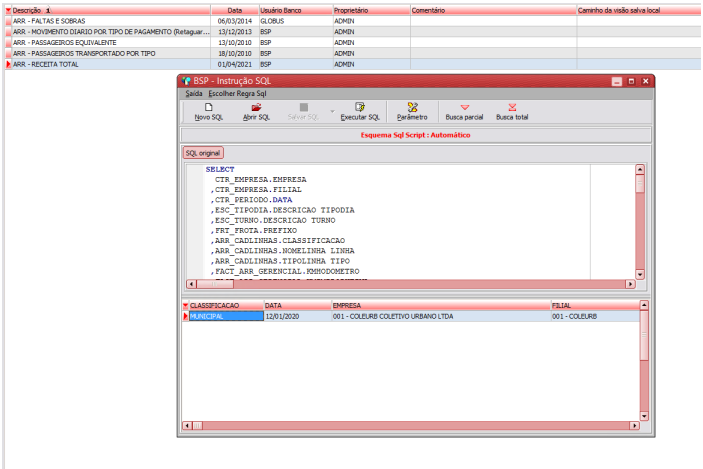Run the query with Executar SQL
This screenshot has width=703, height=469.
360,112
